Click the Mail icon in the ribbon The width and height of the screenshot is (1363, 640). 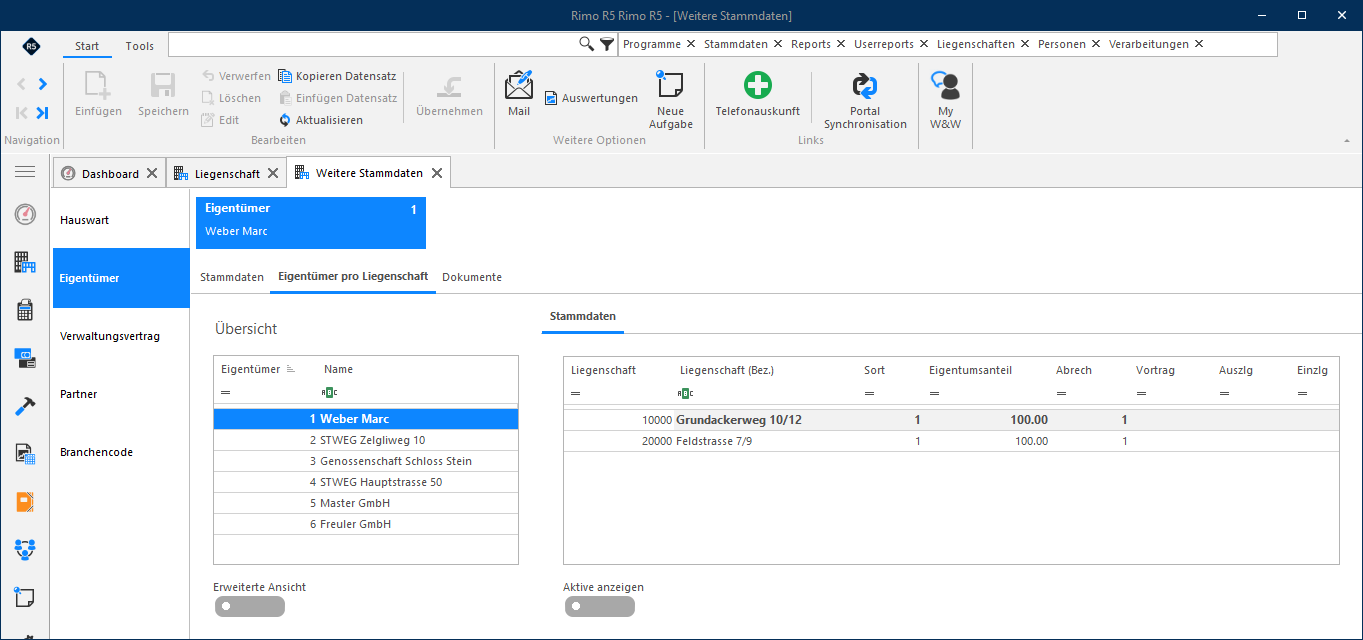coord(519,85)
